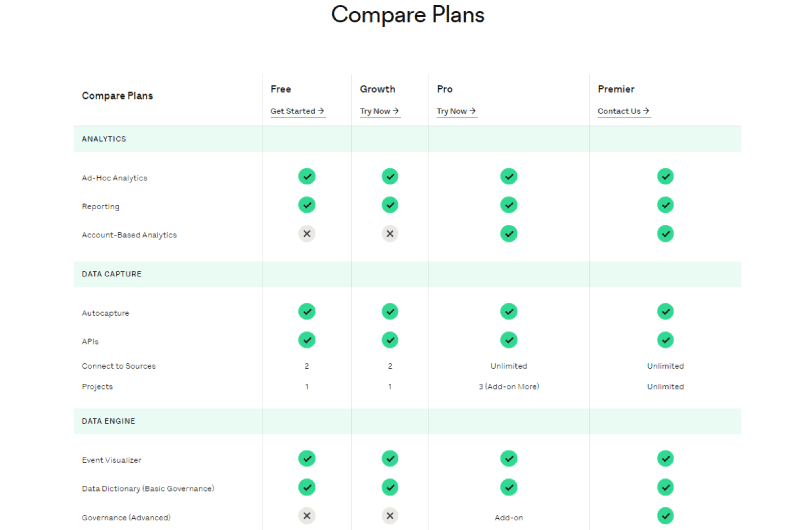Click Try Now under Growth plan
Screen dimensions: 800x530
pos(380,111)
